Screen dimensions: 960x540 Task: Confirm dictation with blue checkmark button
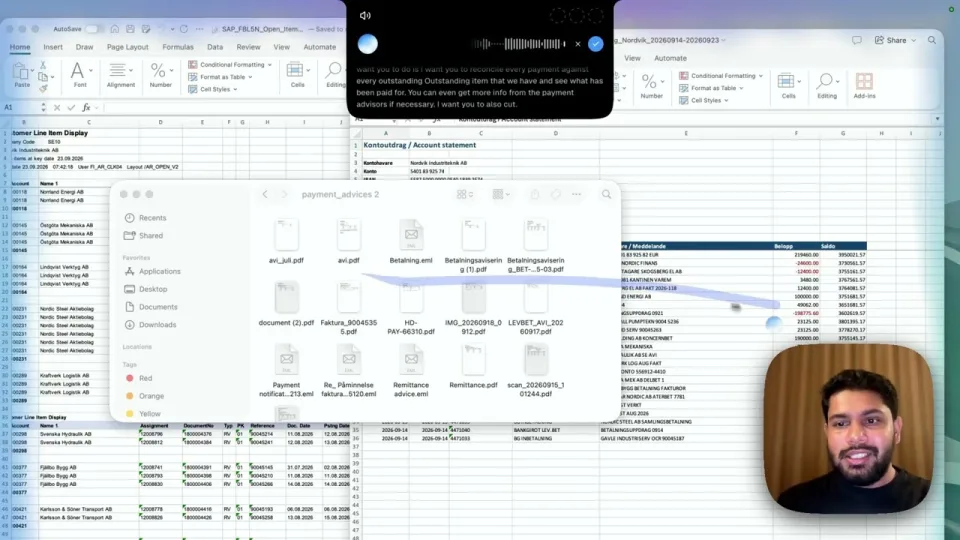(596, 44)
